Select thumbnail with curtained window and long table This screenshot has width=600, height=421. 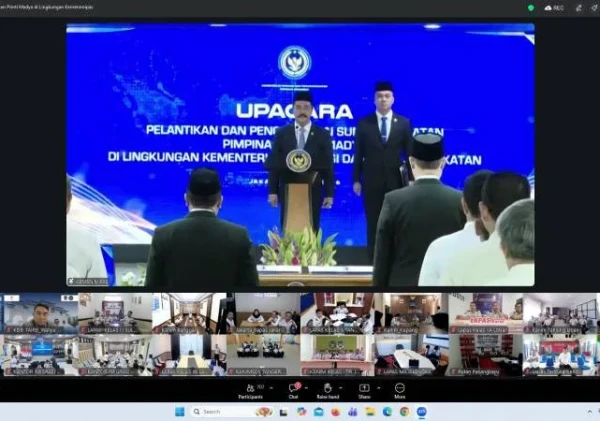tap(189, 355)
